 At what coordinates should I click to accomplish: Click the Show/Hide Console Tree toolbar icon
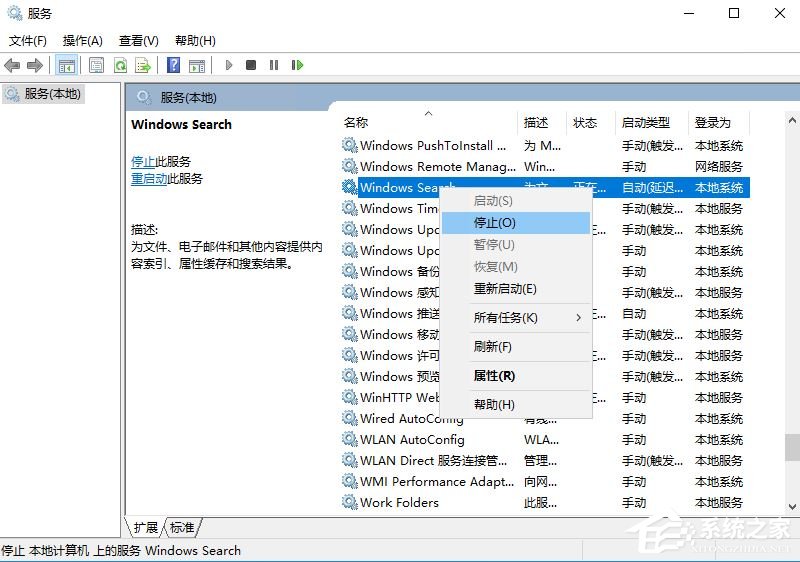(66, 65)
